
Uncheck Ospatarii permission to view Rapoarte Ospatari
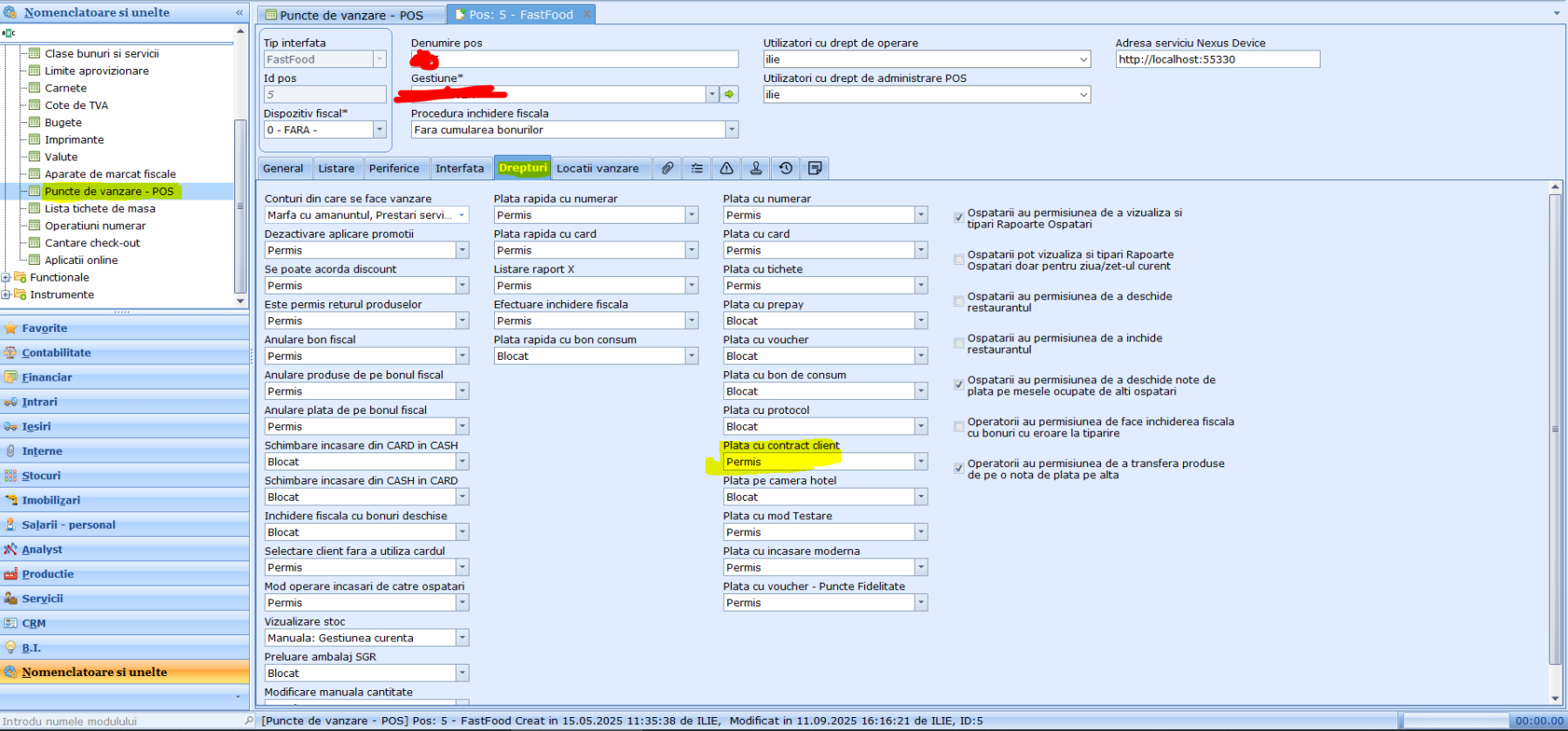coord(958,217)
